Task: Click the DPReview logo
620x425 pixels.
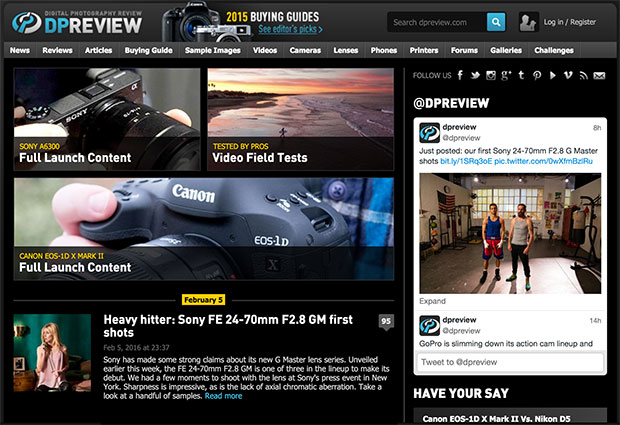Action: coord(77,23)
